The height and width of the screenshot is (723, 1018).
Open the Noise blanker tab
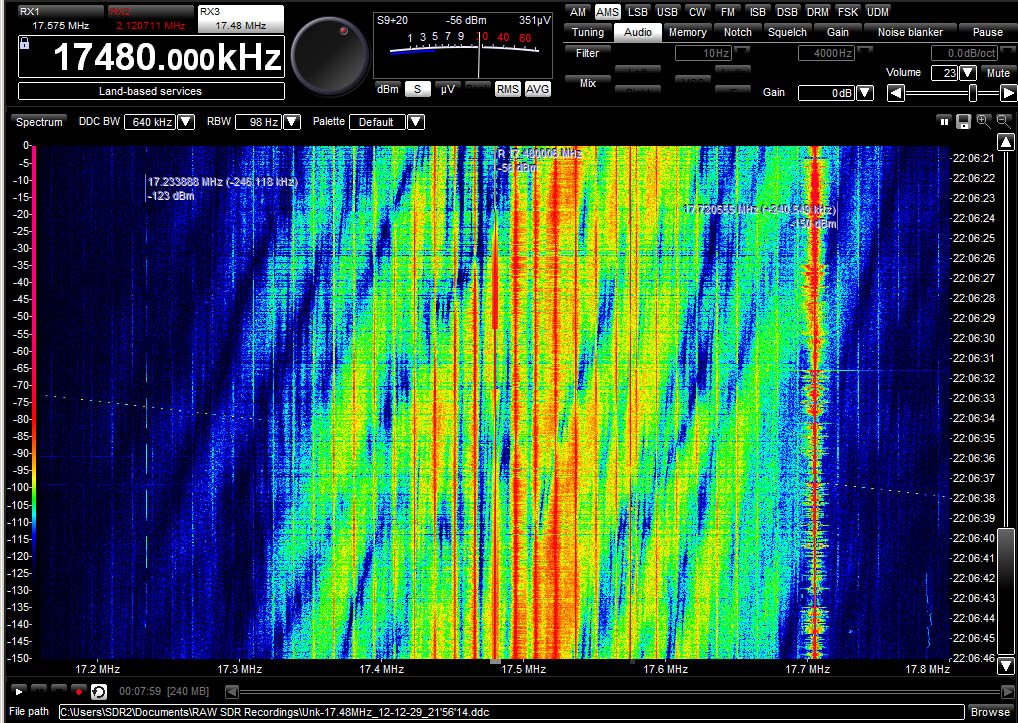[910, 32]
